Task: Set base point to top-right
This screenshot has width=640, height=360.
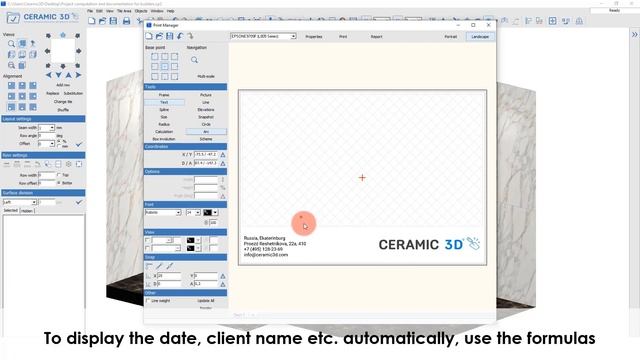Action: point(174,56)
